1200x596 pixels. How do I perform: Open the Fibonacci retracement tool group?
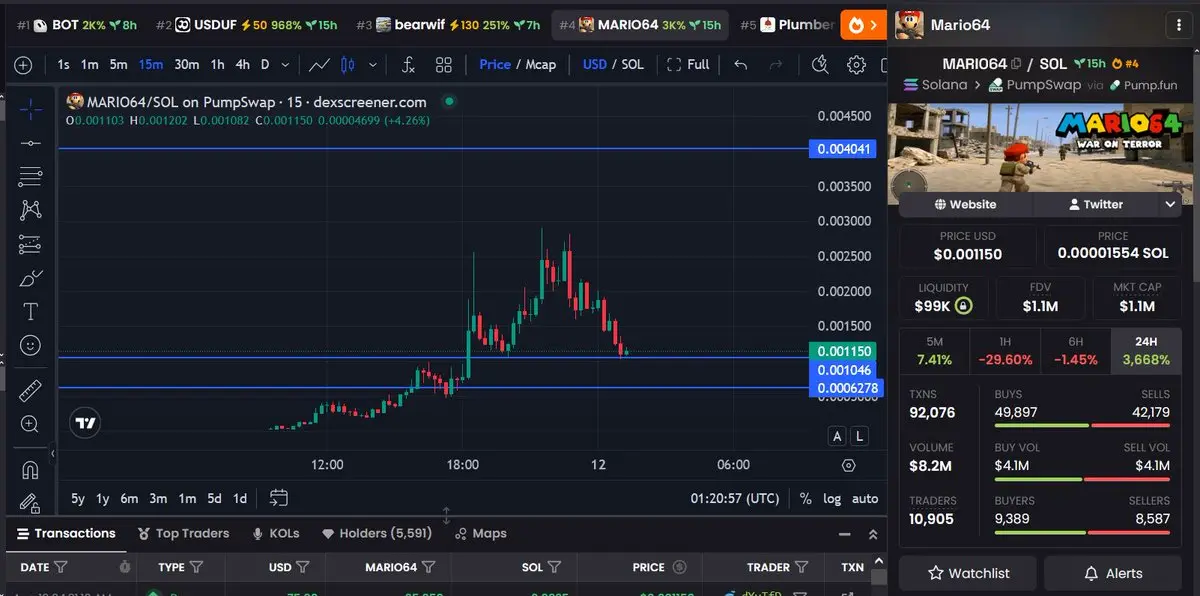31,177
